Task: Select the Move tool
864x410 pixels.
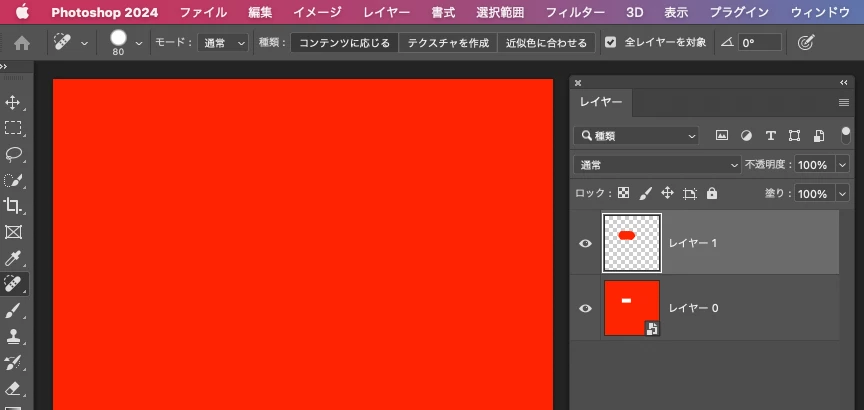Action: 13,102
